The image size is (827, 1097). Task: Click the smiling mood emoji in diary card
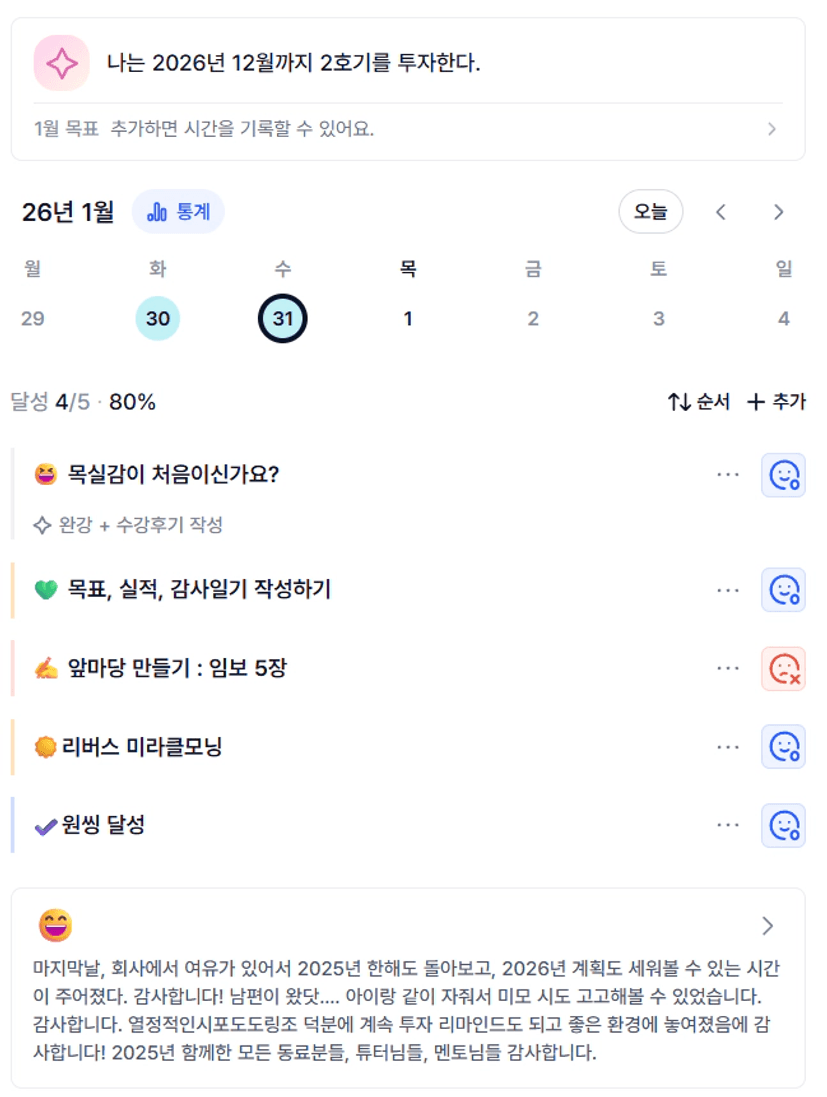pyautogui.click(x=55, y=926)
